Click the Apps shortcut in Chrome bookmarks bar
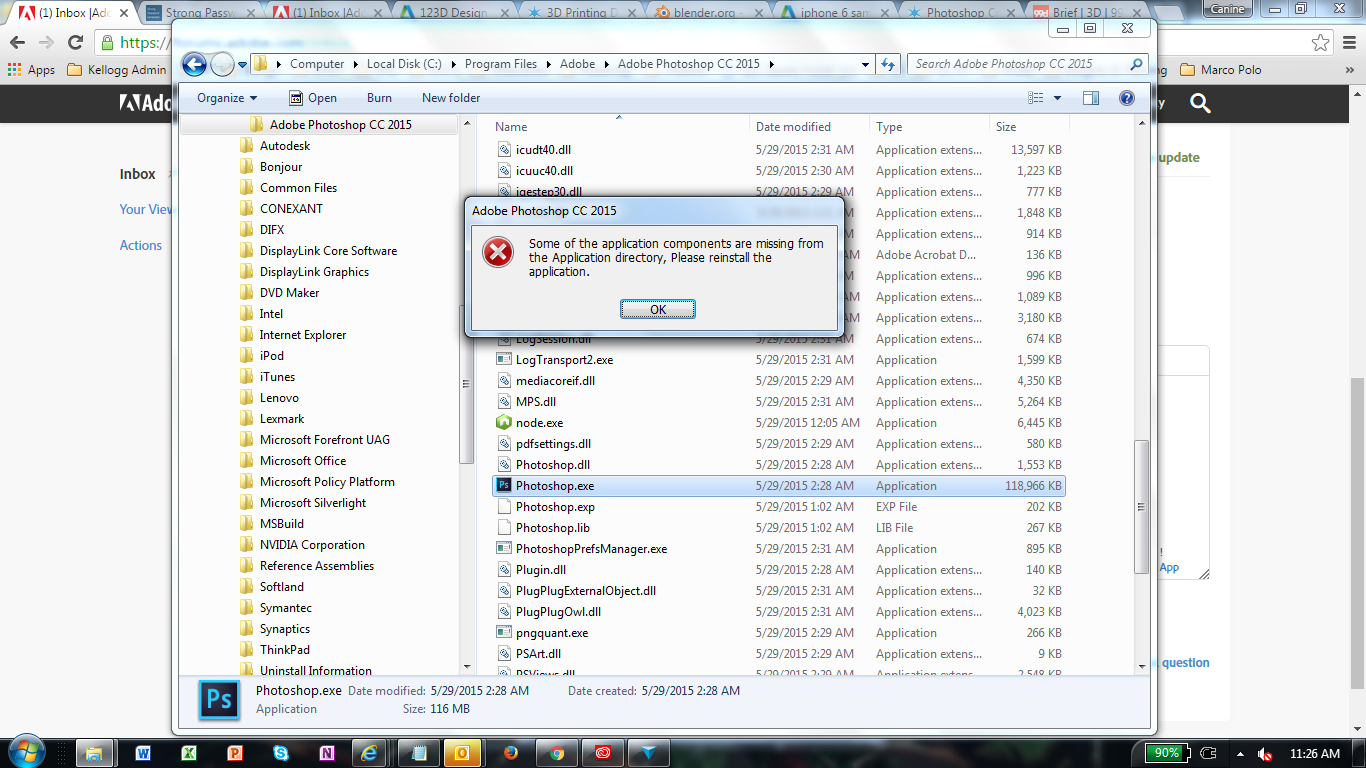 coord(31,70)
